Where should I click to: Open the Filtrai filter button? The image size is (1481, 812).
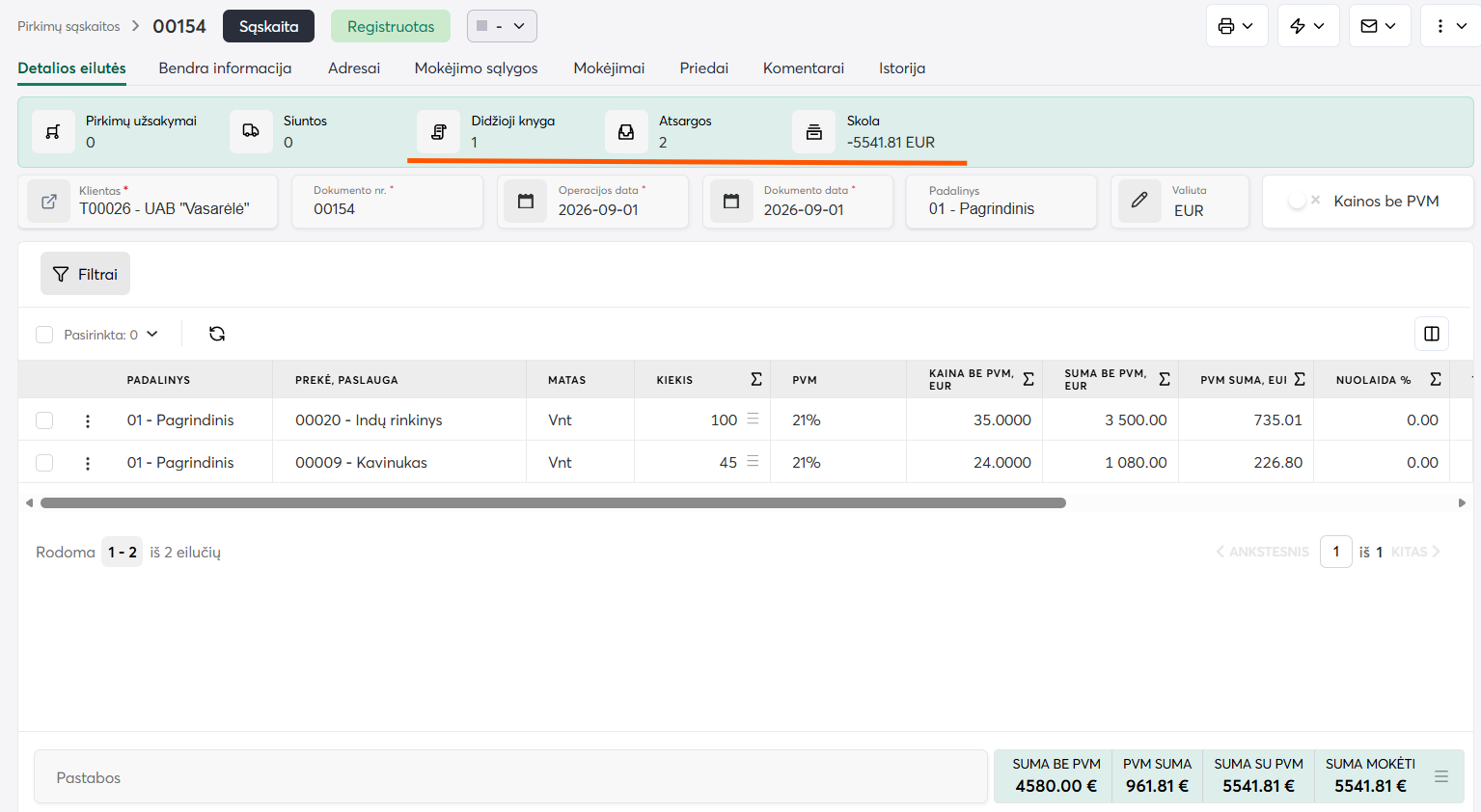(x=85, y=274)
